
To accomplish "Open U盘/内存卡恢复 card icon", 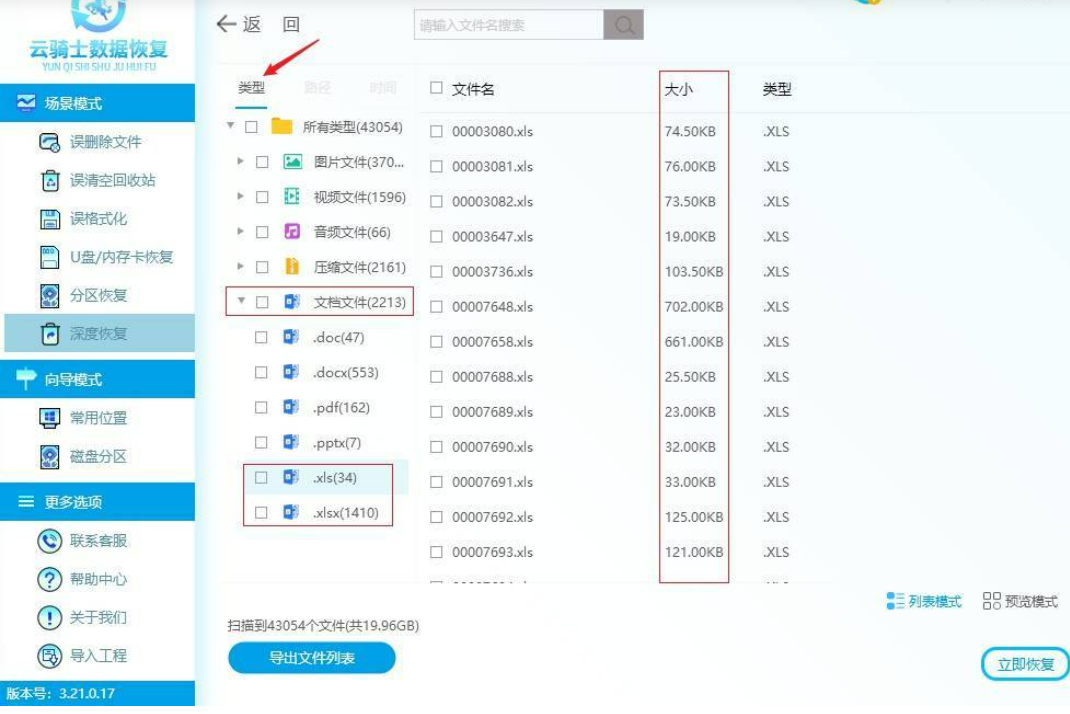I will 49,257.
